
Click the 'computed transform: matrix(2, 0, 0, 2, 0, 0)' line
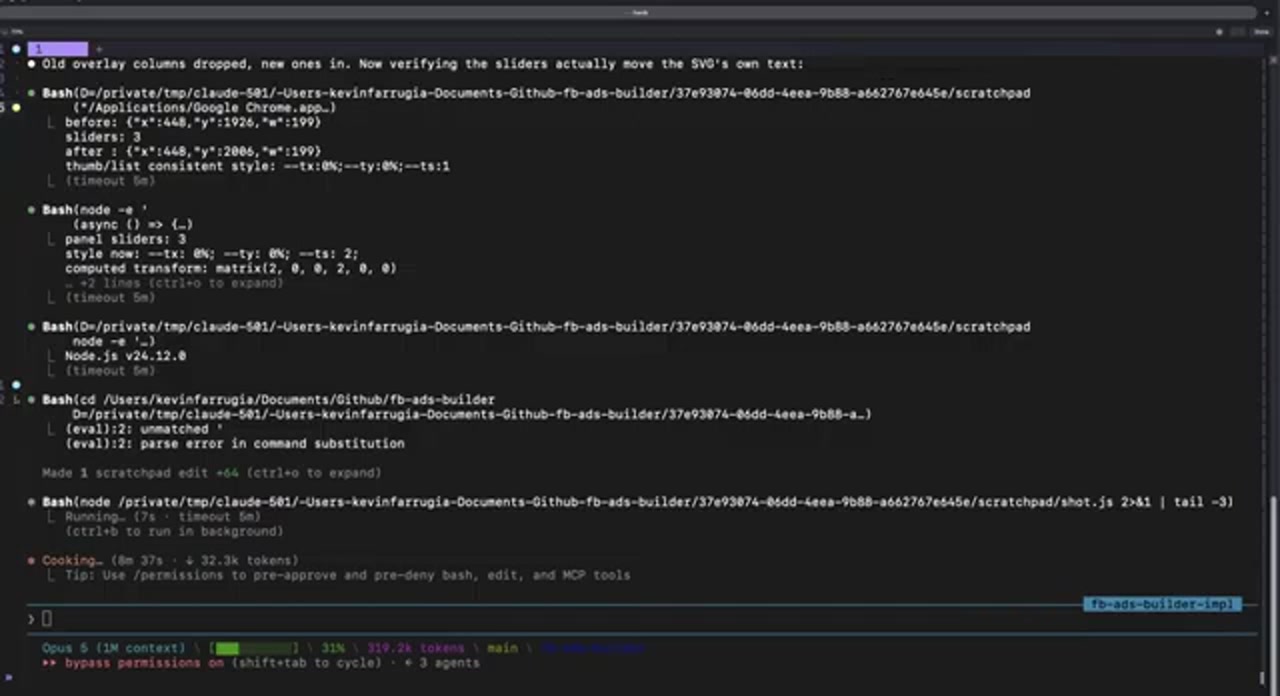click(230, 268)
